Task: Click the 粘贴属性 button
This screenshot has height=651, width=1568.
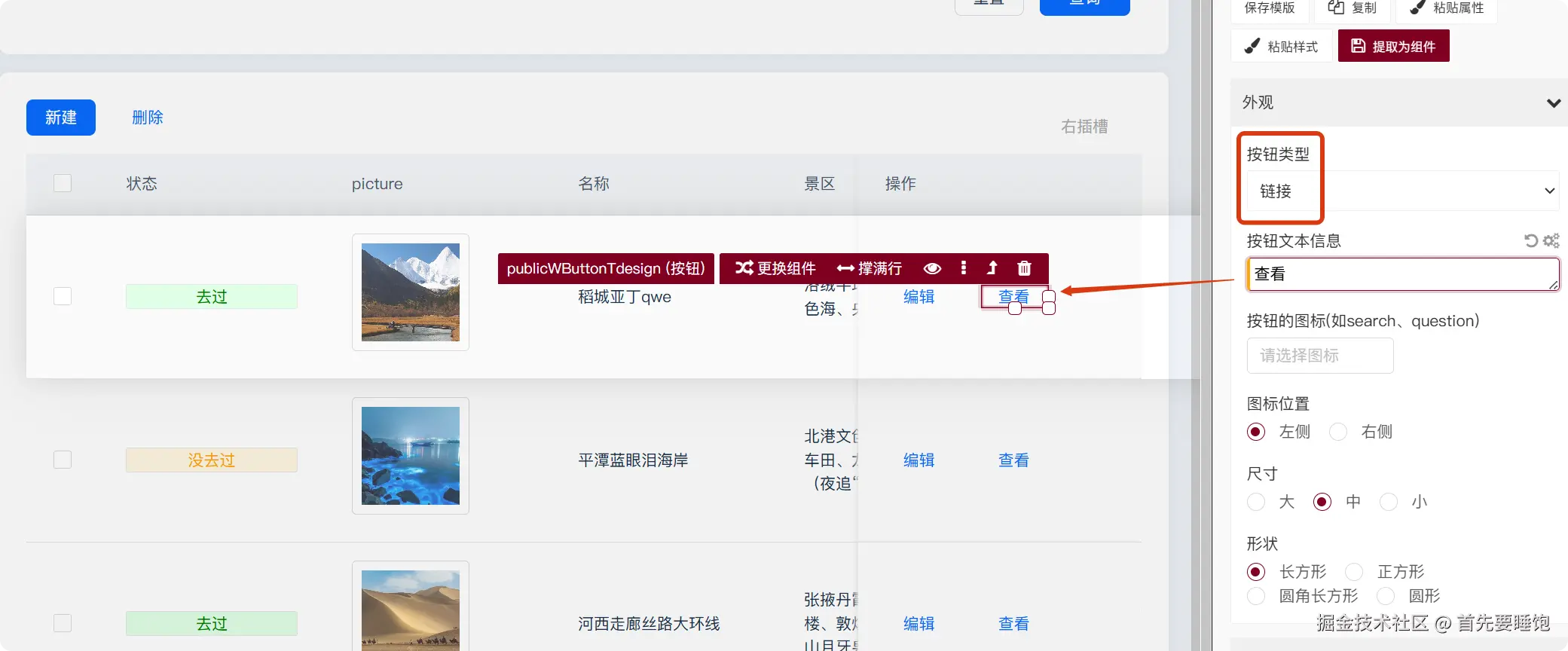Action: pos(1447,8)
